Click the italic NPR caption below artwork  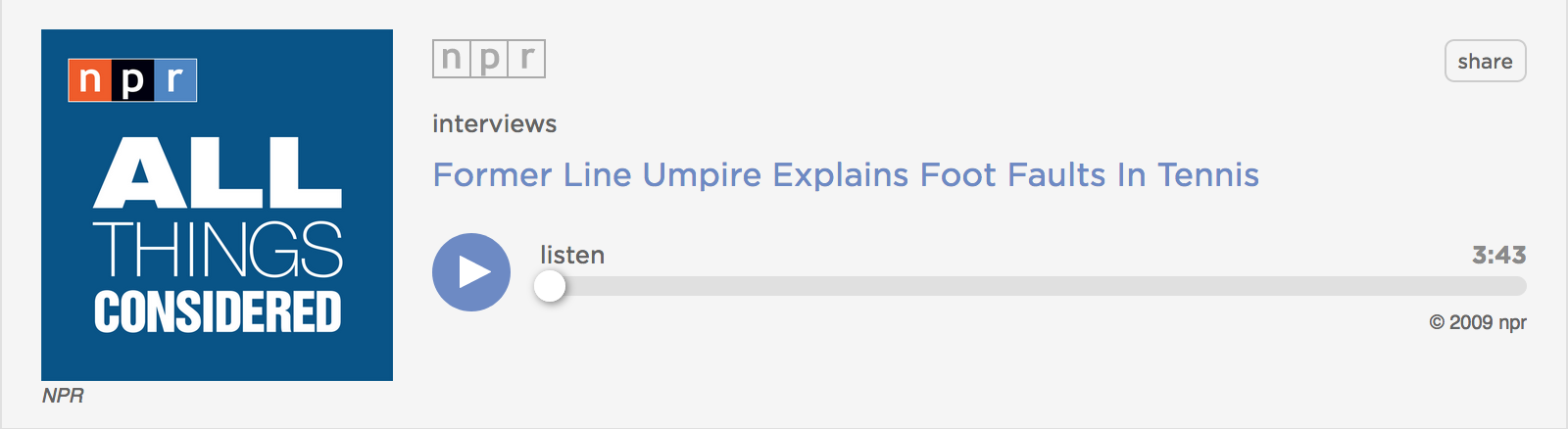click(x=63, y=396)
